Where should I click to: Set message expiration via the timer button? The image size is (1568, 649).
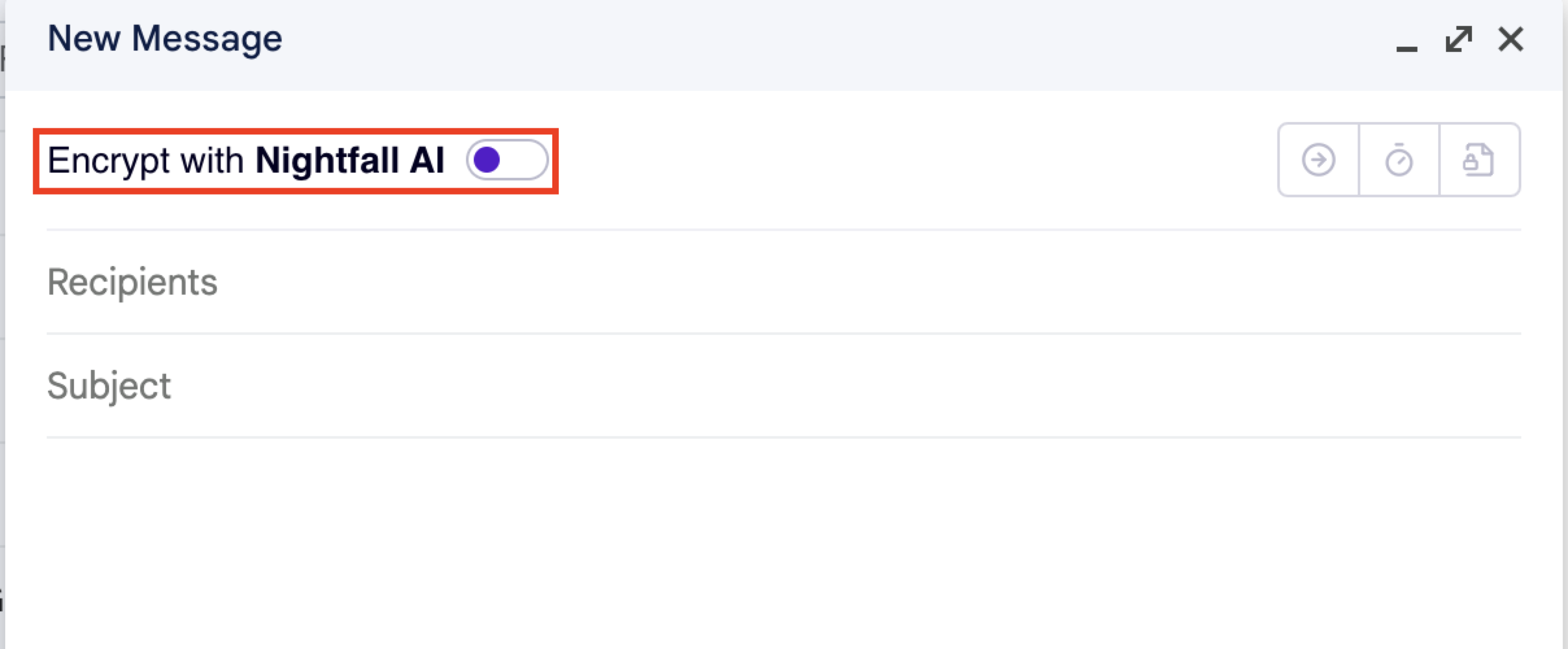(1399, 160)
